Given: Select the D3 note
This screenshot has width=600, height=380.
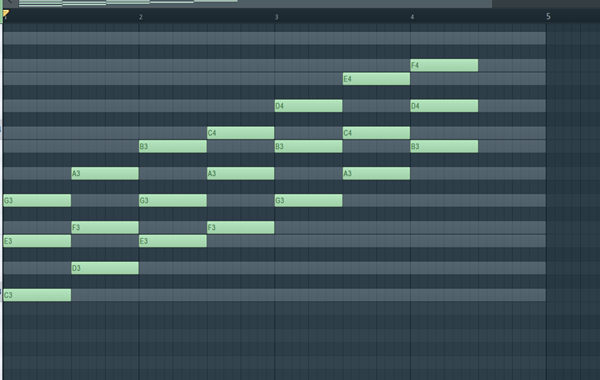Looking at the screenshot, I should pos(105,268).
